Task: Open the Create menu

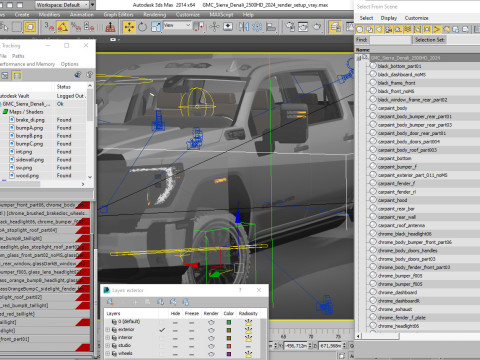Action: tap(22, 15)
